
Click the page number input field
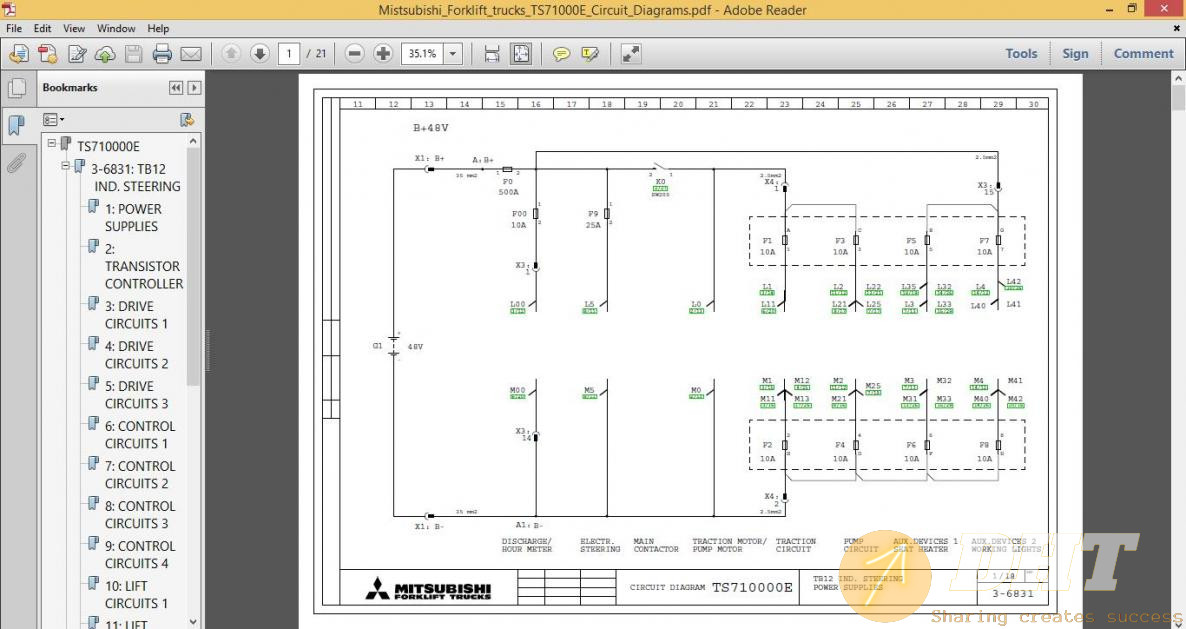289,54
